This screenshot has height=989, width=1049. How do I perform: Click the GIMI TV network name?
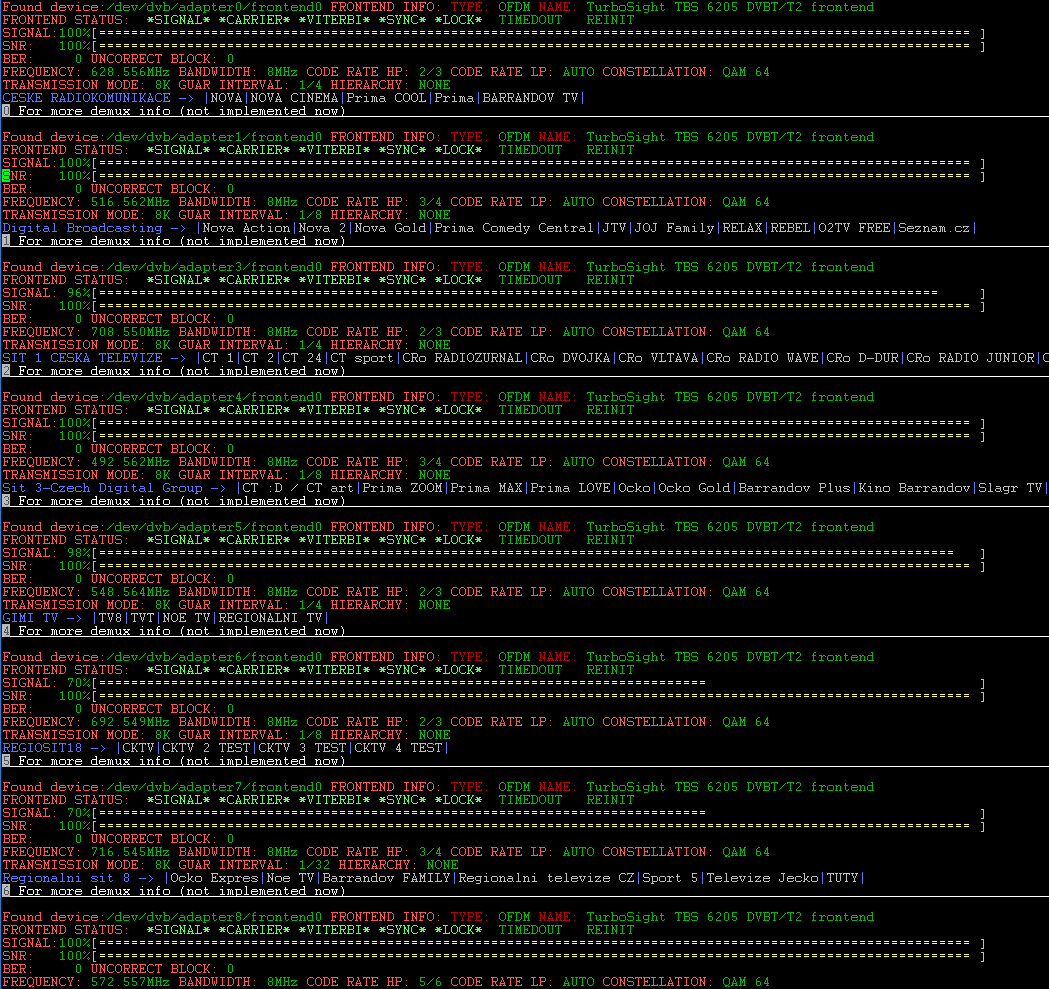(30, 618)
